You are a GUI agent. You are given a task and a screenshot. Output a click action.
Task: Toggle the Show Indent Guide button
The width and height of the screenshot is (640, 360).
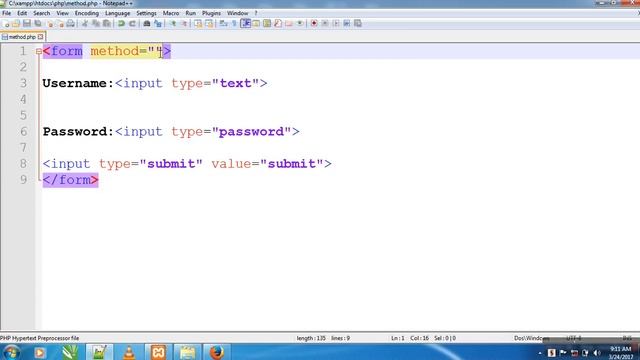click(x=245, y=24)
